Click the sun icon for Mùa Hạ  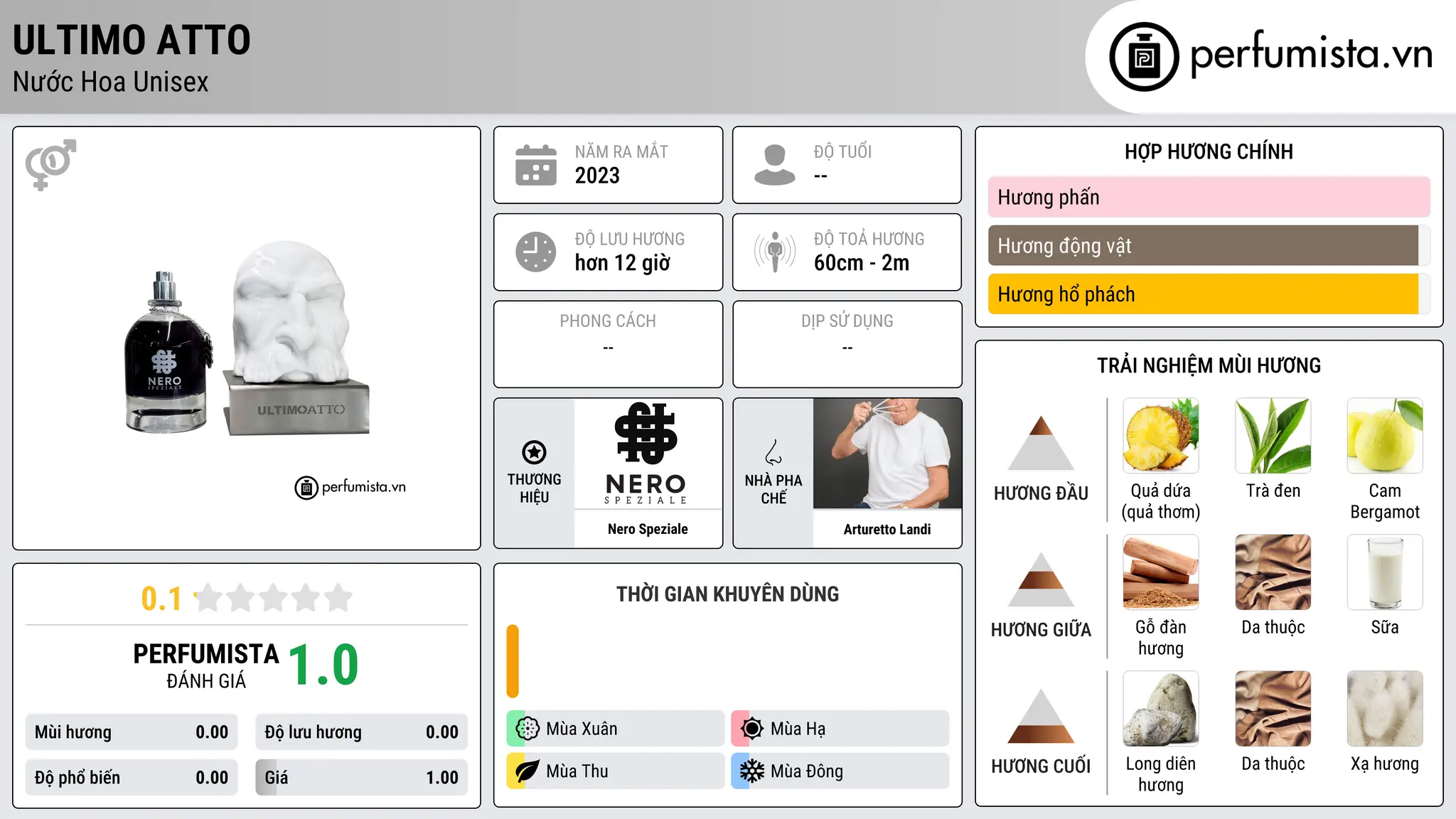752,729
